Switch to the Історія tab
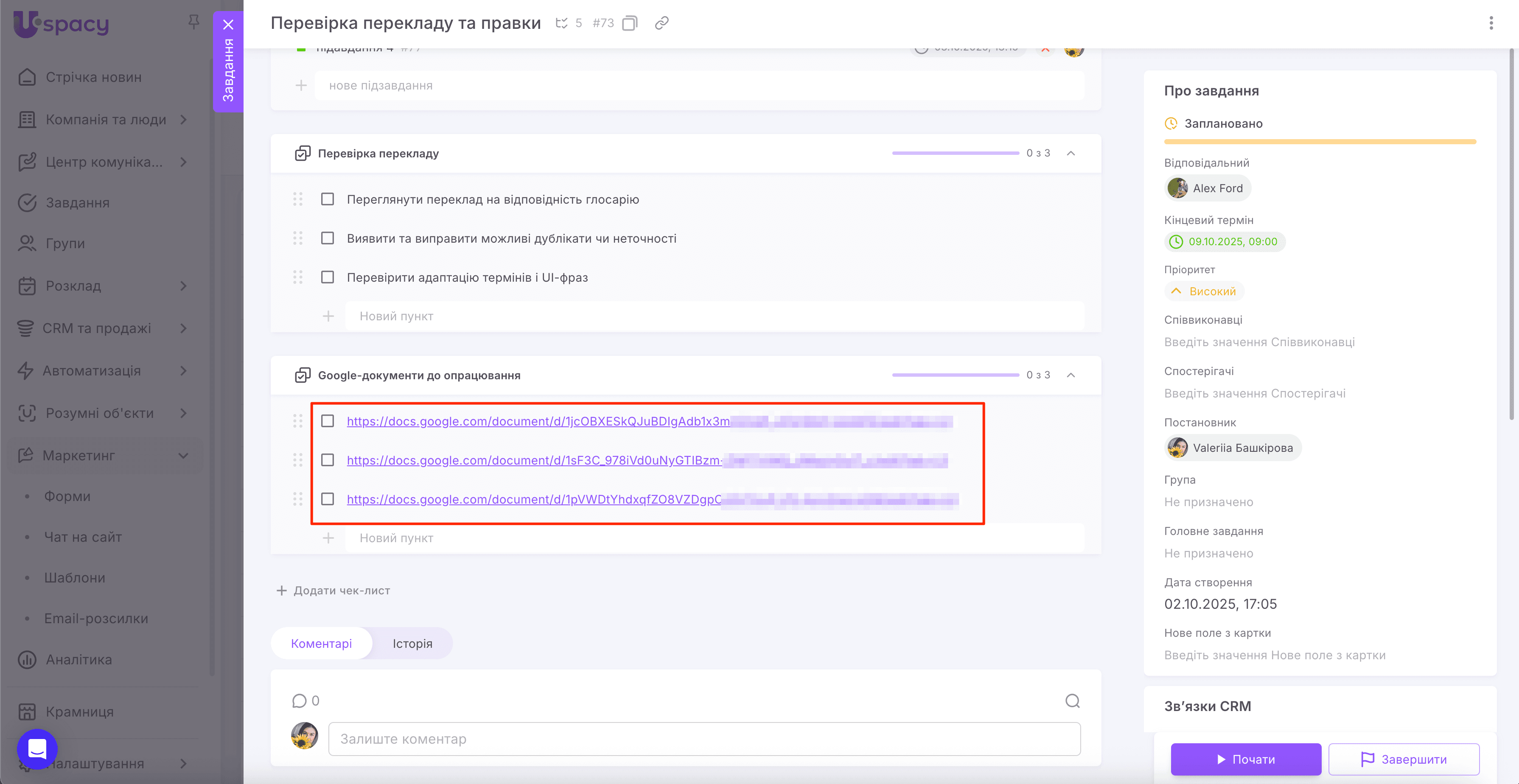Image resolution: width=1519 pixels, height=784 pixels. coord(412,643)
